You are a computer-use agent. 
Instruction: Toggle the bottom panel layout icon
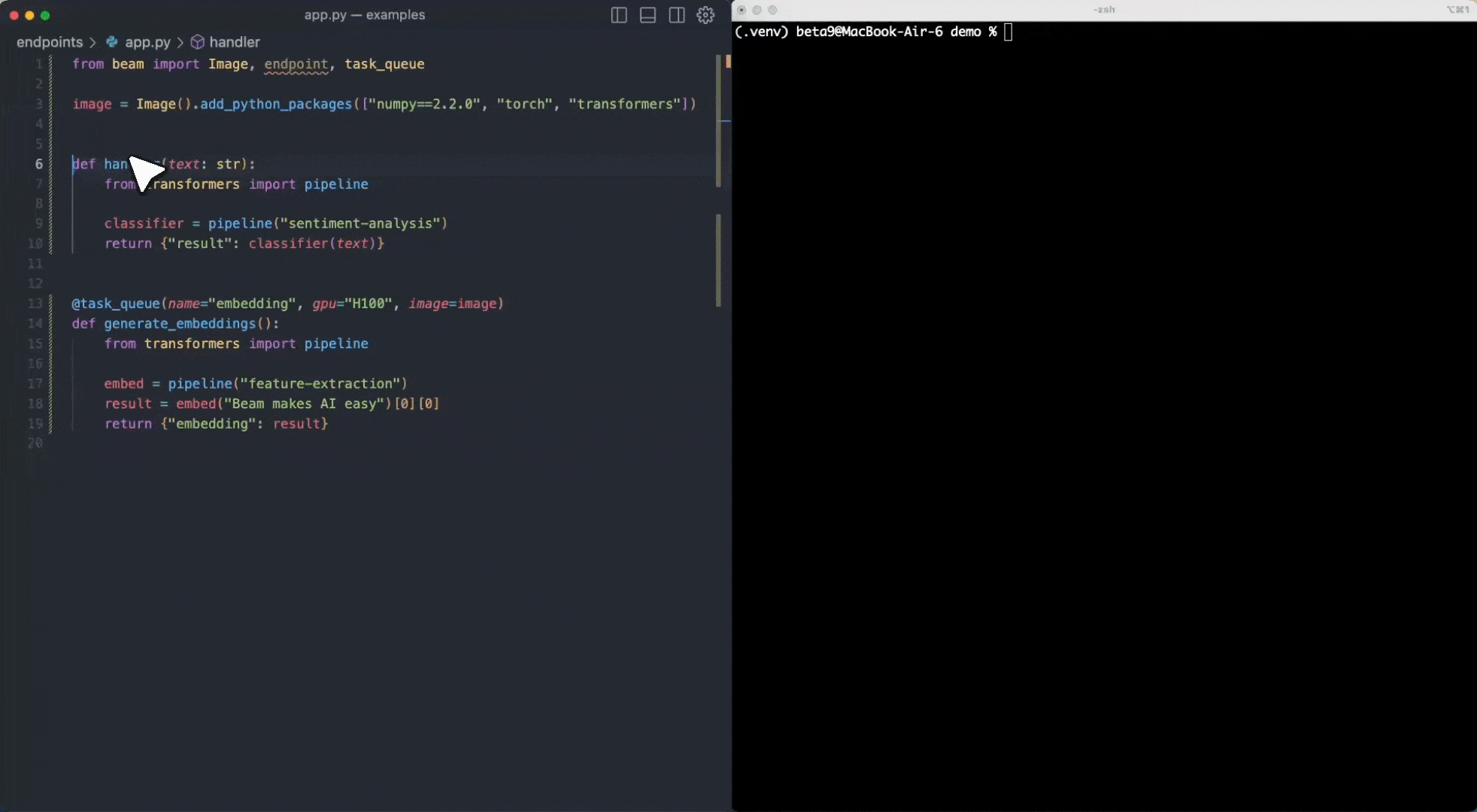(648, 15)
